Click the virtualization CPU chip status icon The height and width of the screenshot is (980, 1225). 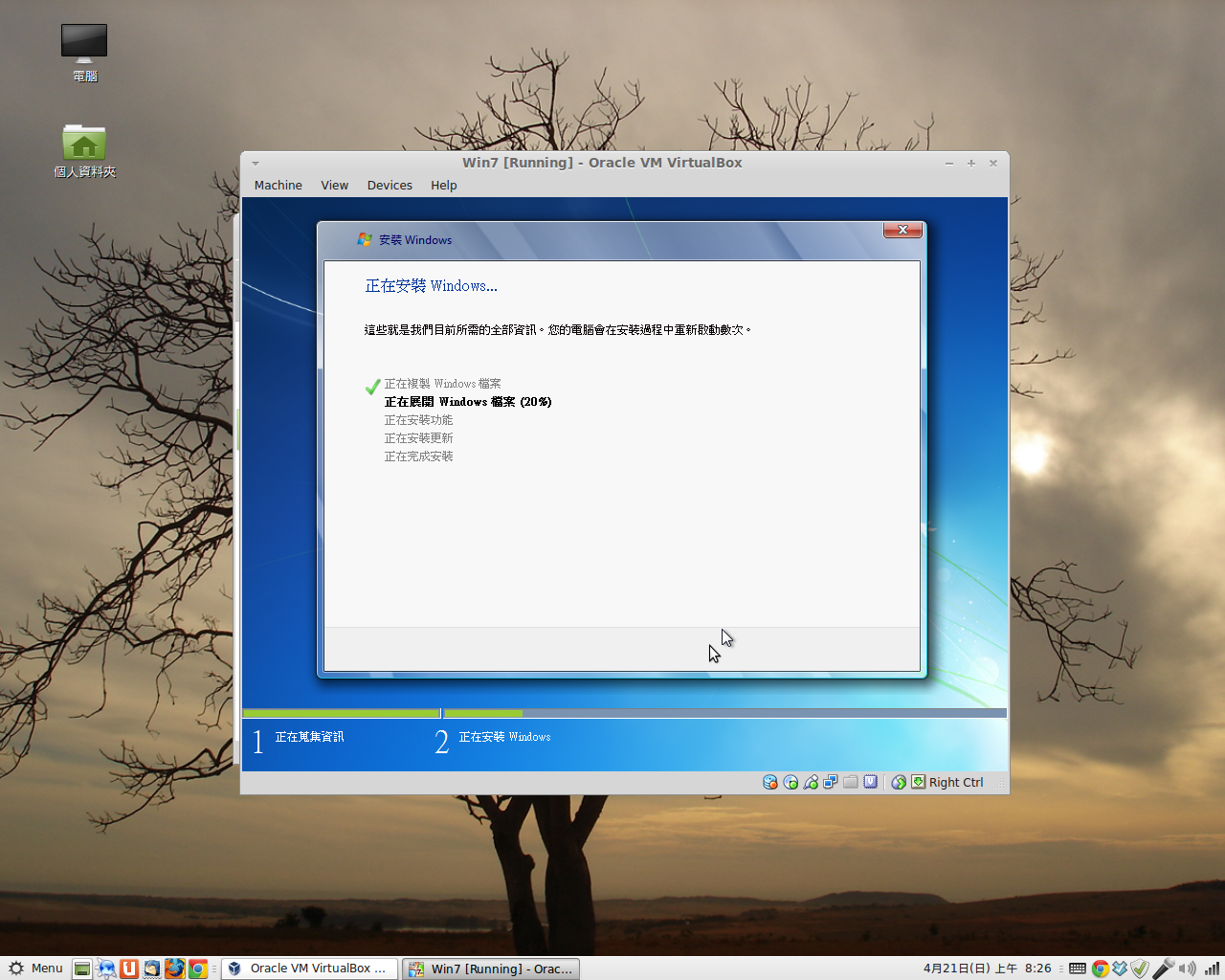[871, 782]
